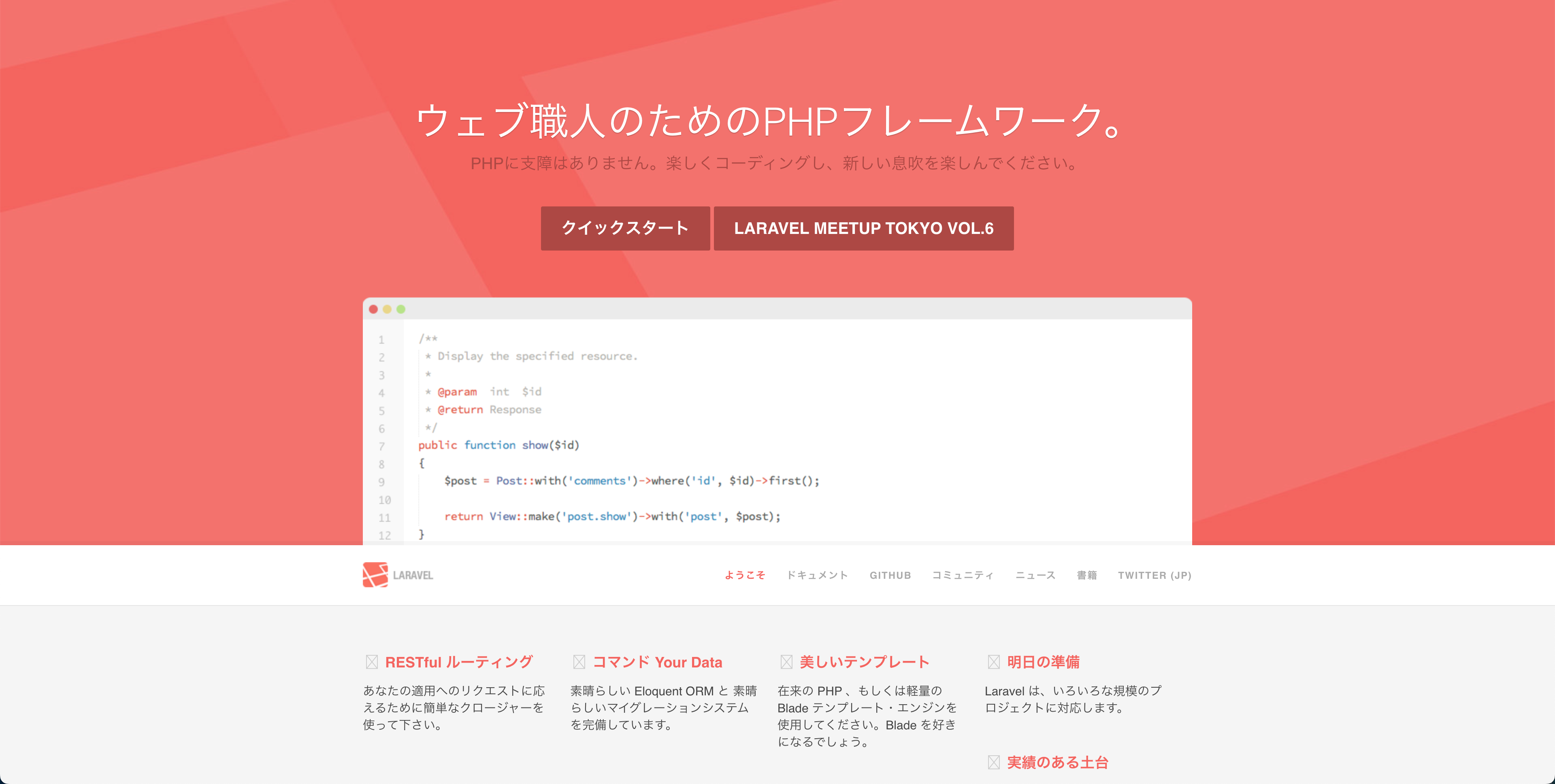This screenshot has height=784, width=1555.
Task: Go to the GITHUB nav link
Action: pos(890,575)
